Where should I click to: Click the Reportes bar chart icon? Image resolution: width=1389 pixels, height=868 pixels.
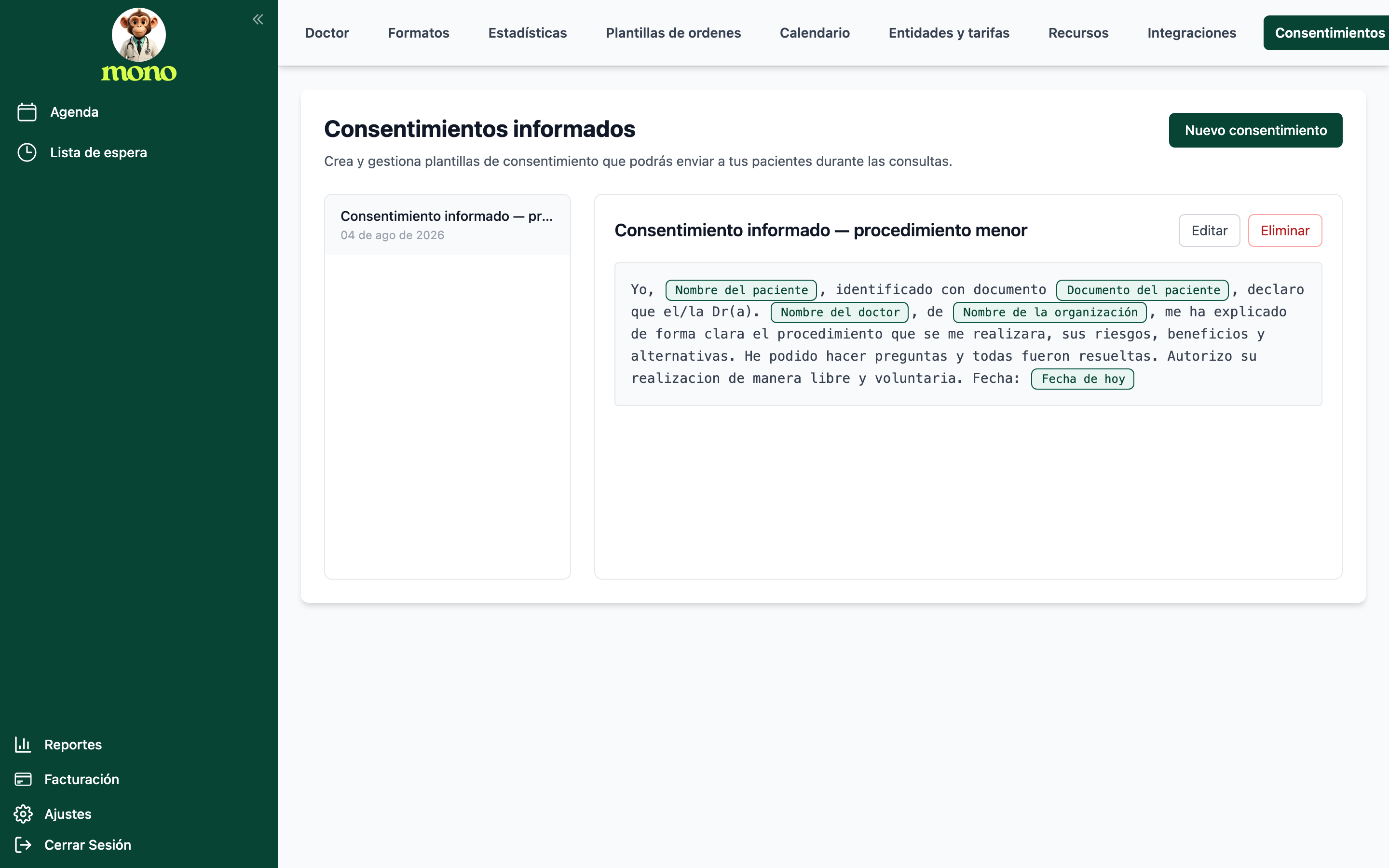(23, 745)
